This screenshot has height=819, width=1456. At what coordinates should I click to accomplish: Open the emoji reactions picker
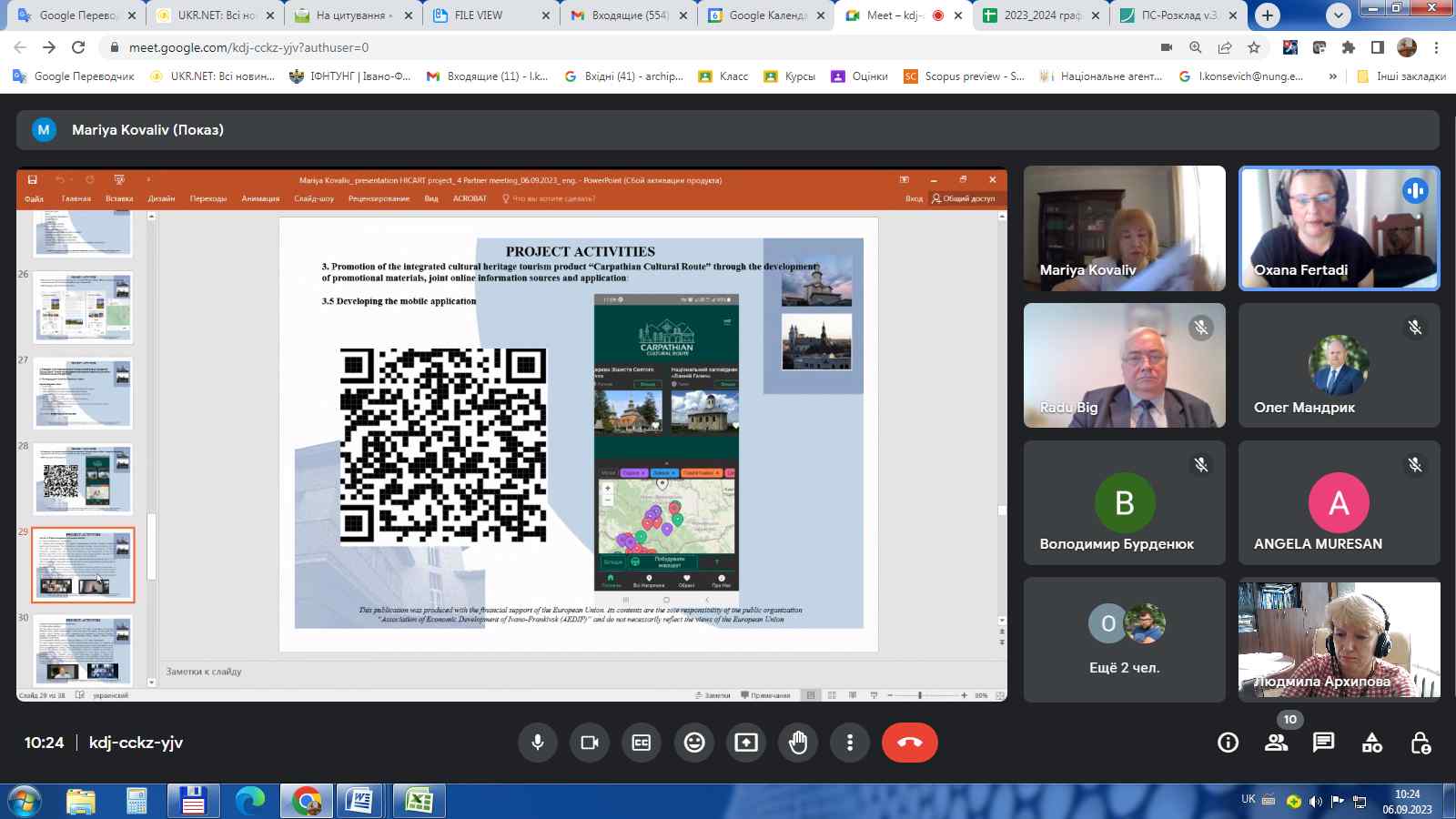point(694,743)
